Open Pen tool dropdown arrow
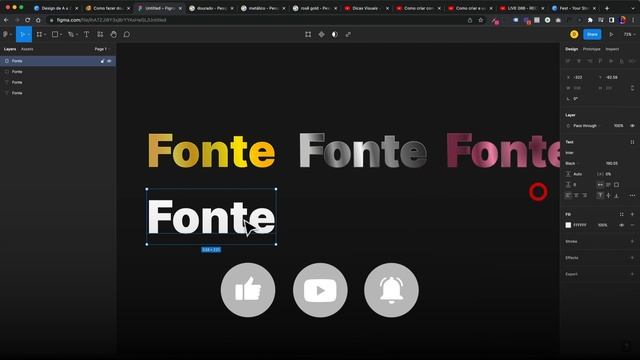The height and width of the screenshot is (360, 640). 77,35
